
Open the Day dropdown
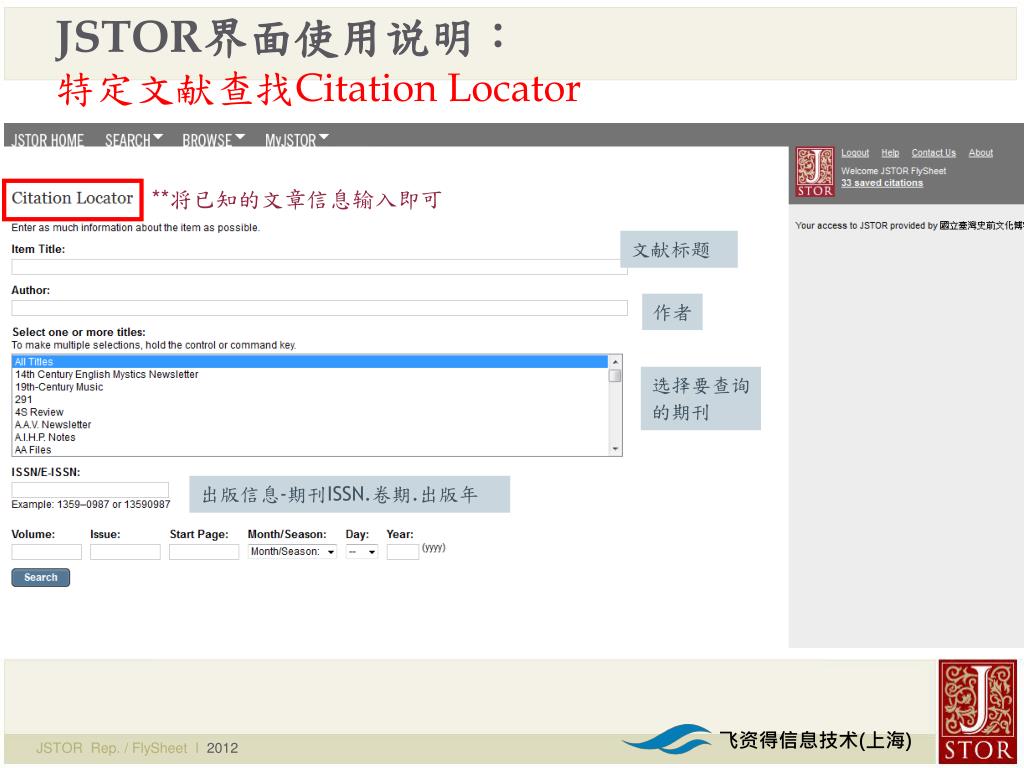tap(362, 552)
